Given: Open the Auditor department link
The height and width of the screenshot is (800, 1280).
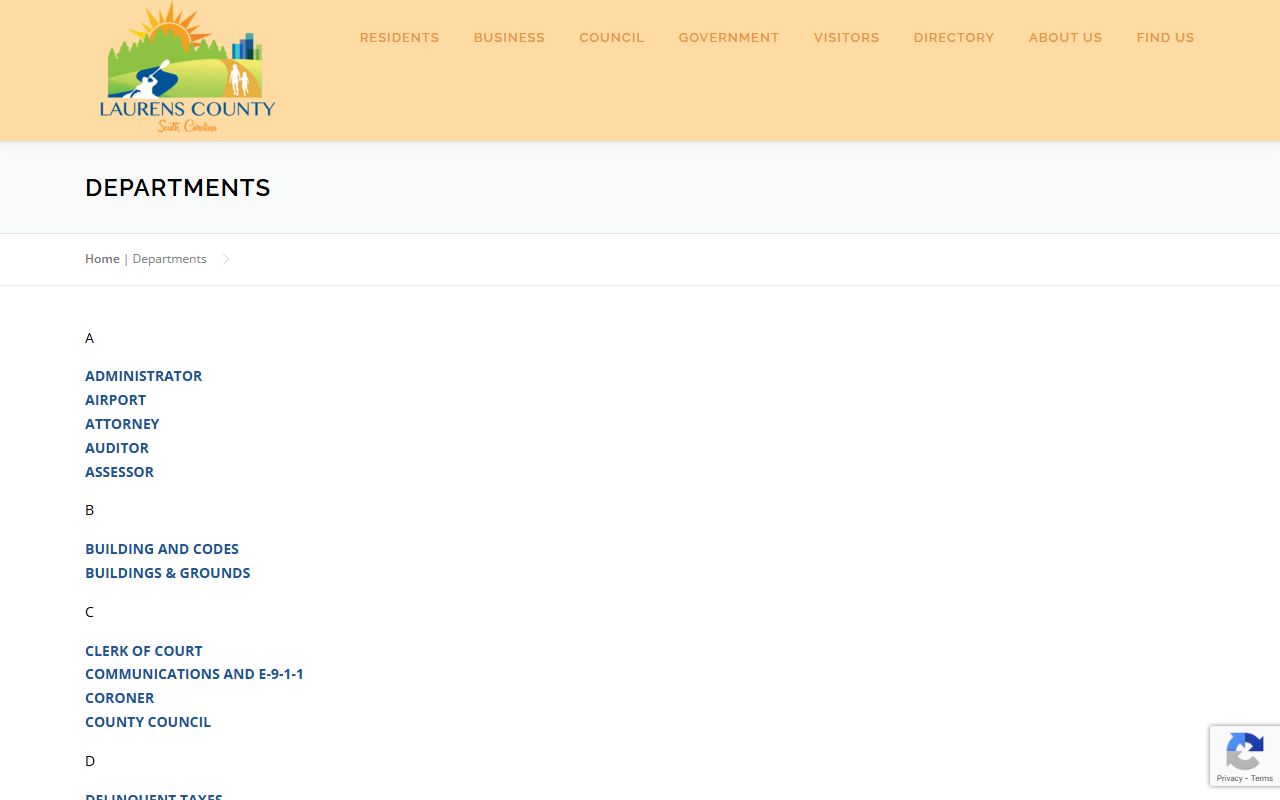Looking at the screenshot, I should click(117, 448).
